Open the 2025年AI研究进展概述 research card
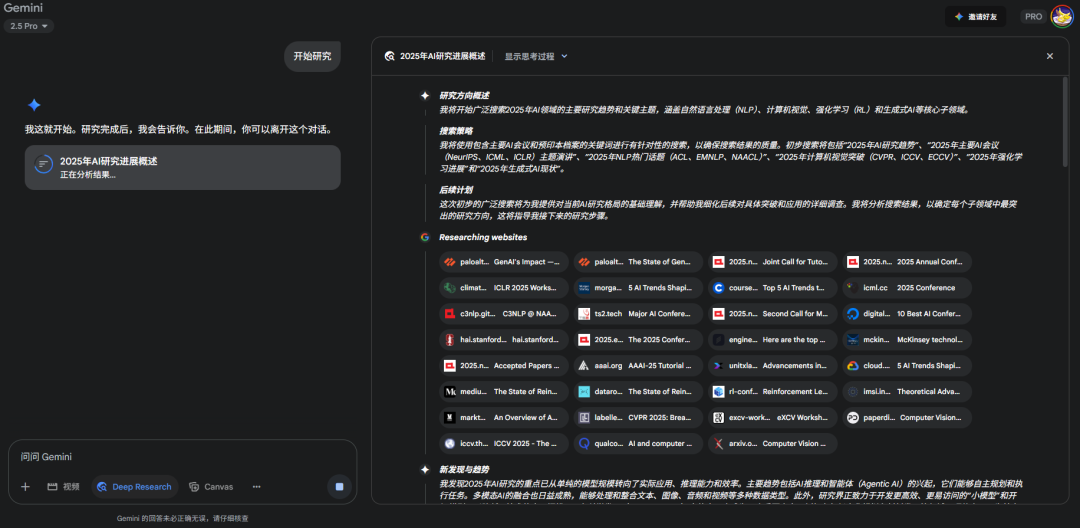1080x528 pixels. [183, 167]
